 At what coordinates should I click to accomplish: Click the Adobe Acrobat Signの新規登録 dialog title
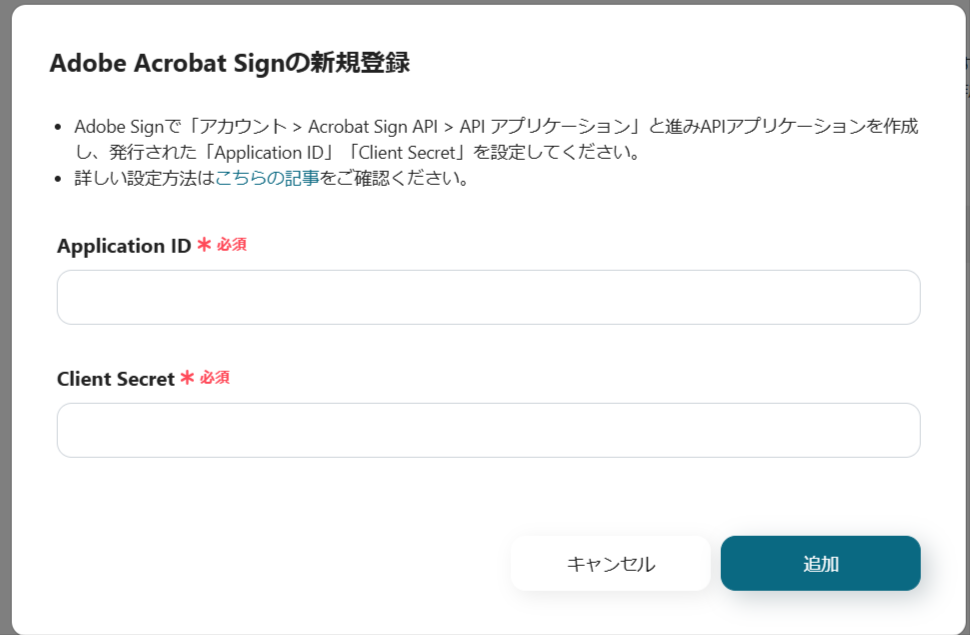229,63
